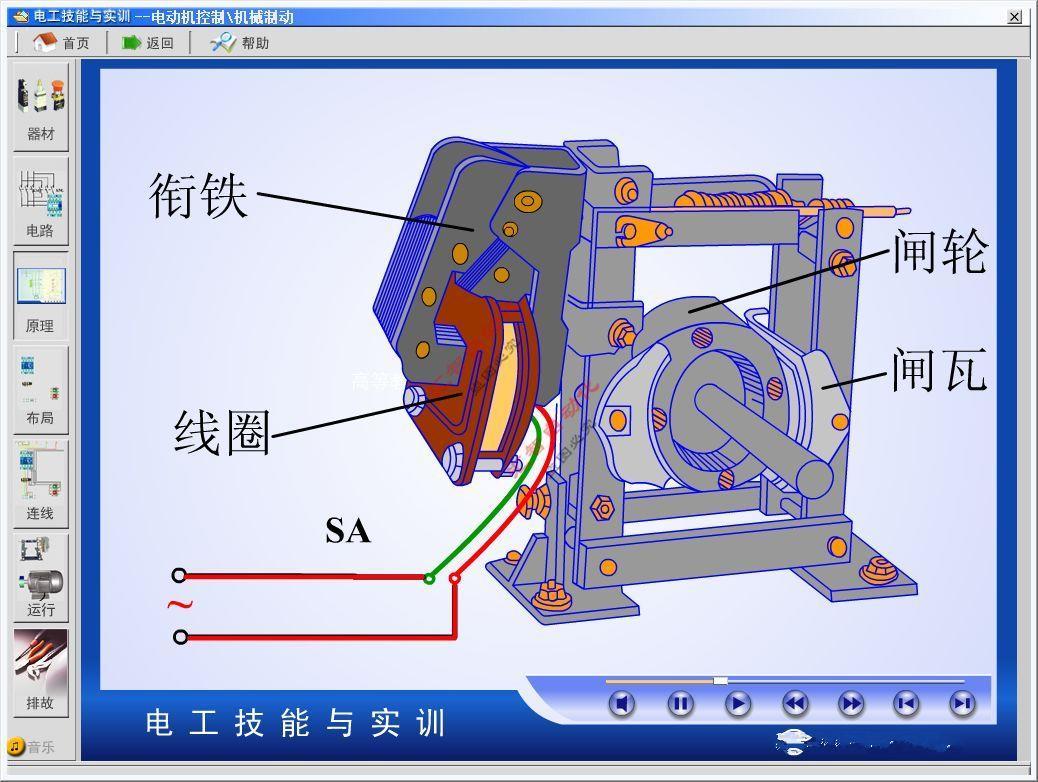1038x782 pixels.
Task: Open the 排故 (troubleshooting) tools section
Action: 40,670
